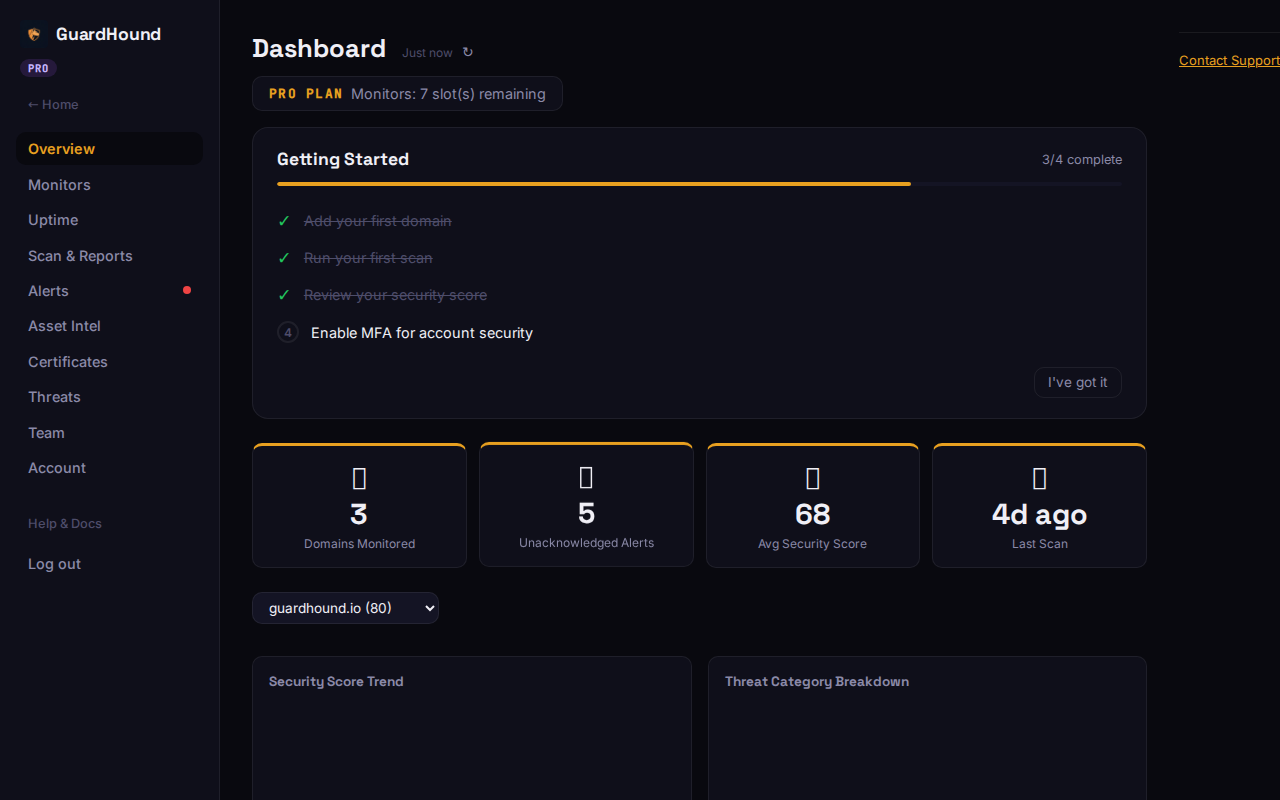Click the 3/4 complete text

point(1082,160)
